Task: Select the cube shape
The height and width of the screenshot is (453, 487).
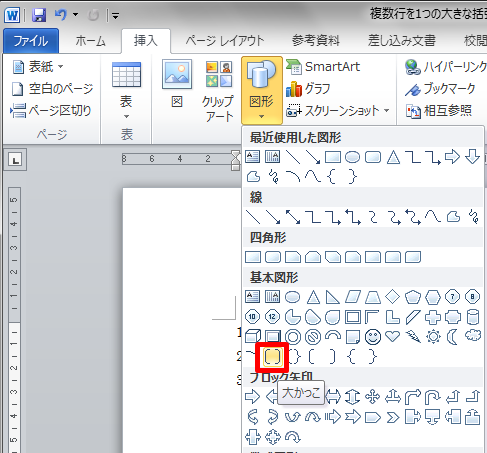Action: pos(252,336)
